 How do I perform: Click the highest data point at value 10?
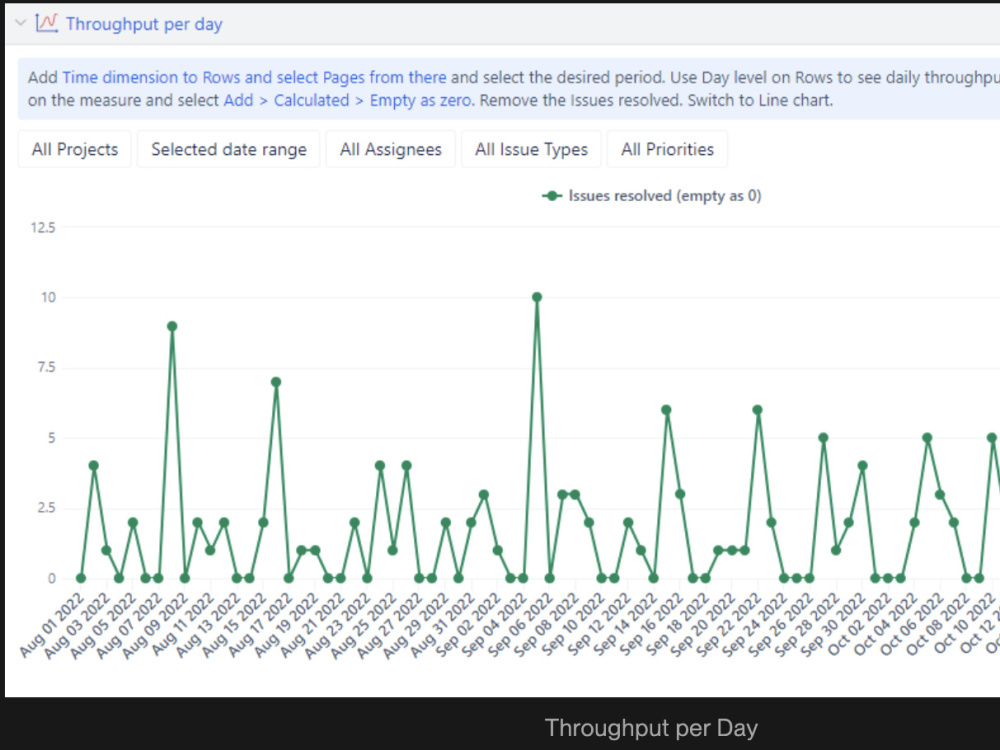[537, 297]
